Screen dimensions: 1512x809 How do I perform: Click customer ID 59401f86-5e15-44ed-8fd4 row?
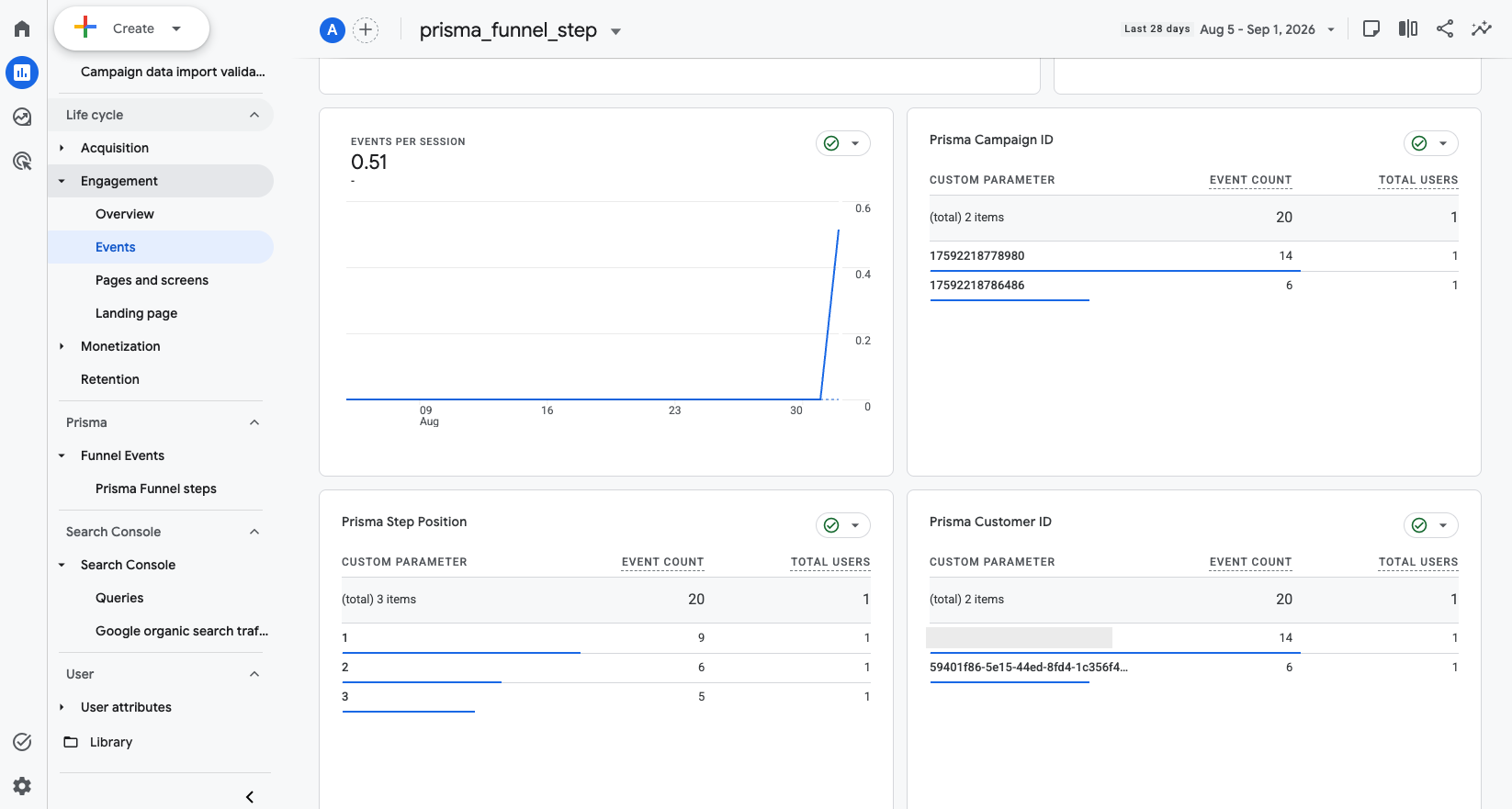1193,668
